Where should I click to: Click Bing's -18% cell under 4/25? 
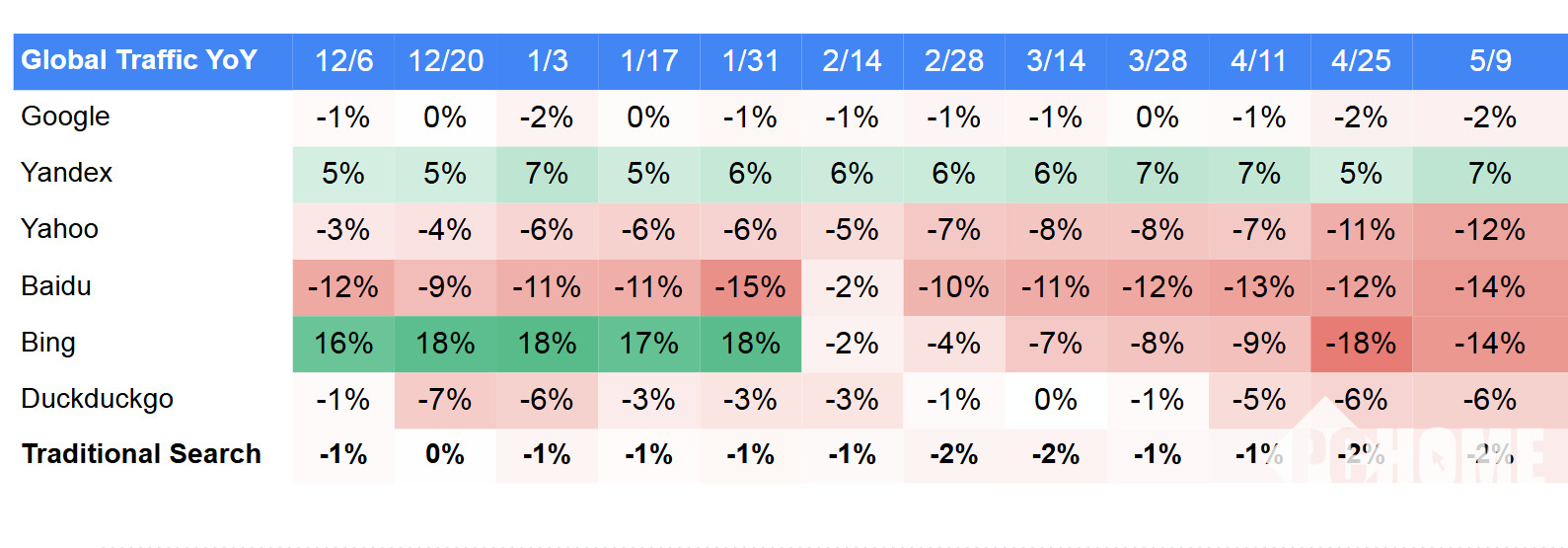coord(1361,344)
